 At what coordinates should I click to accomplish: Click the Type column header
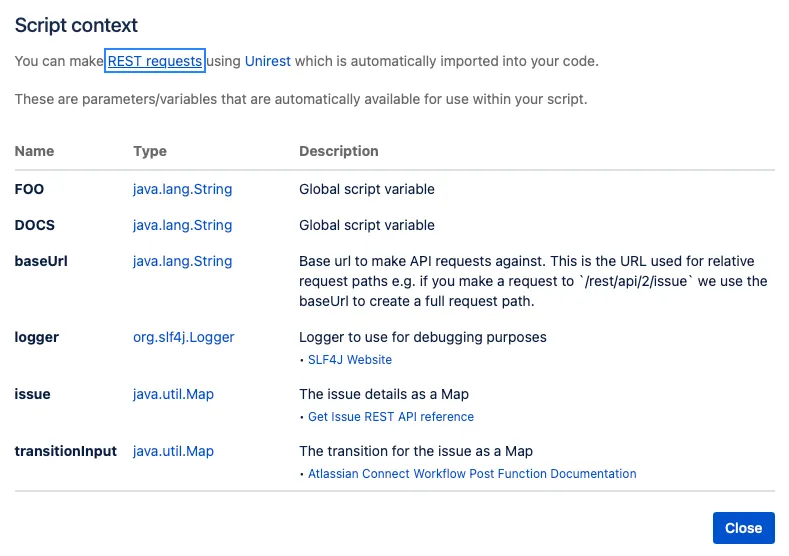pyautogui.click(x=150, y=151)
